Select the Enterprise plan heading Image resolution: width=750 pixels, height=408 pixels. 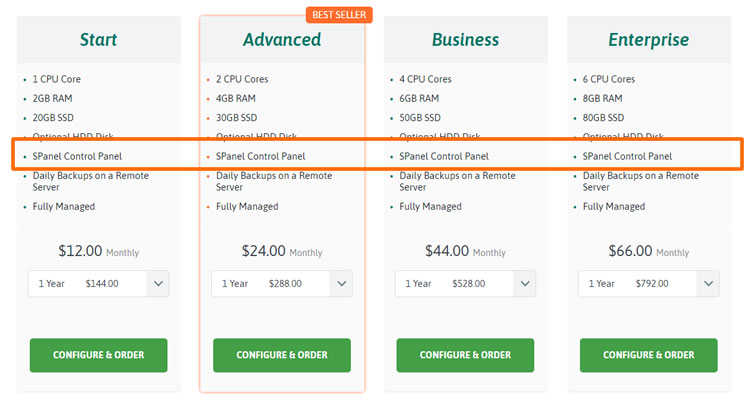click(x=649, y=40)
